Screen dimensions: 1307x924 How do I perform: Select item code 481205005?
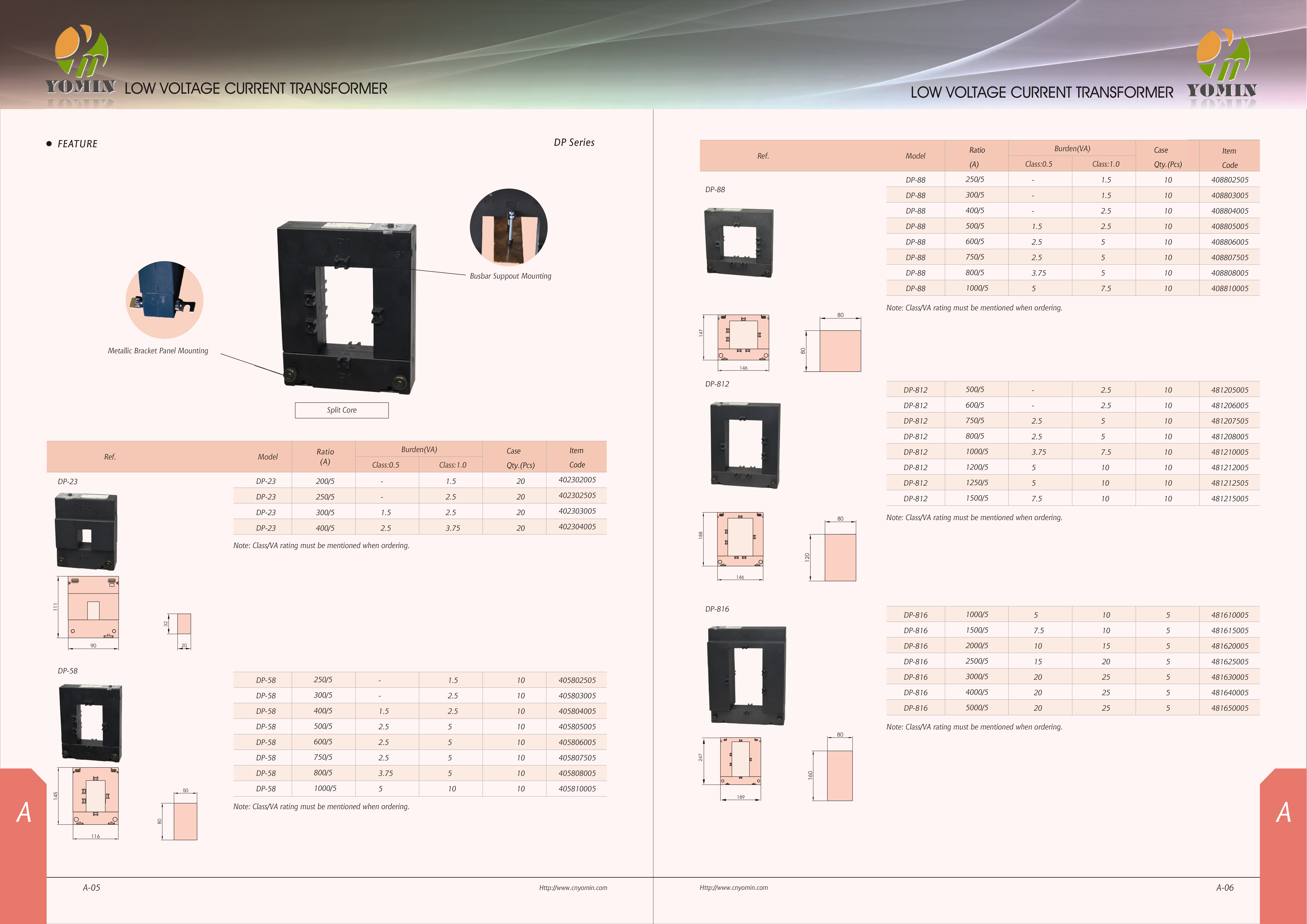[x=1230, y=390]
